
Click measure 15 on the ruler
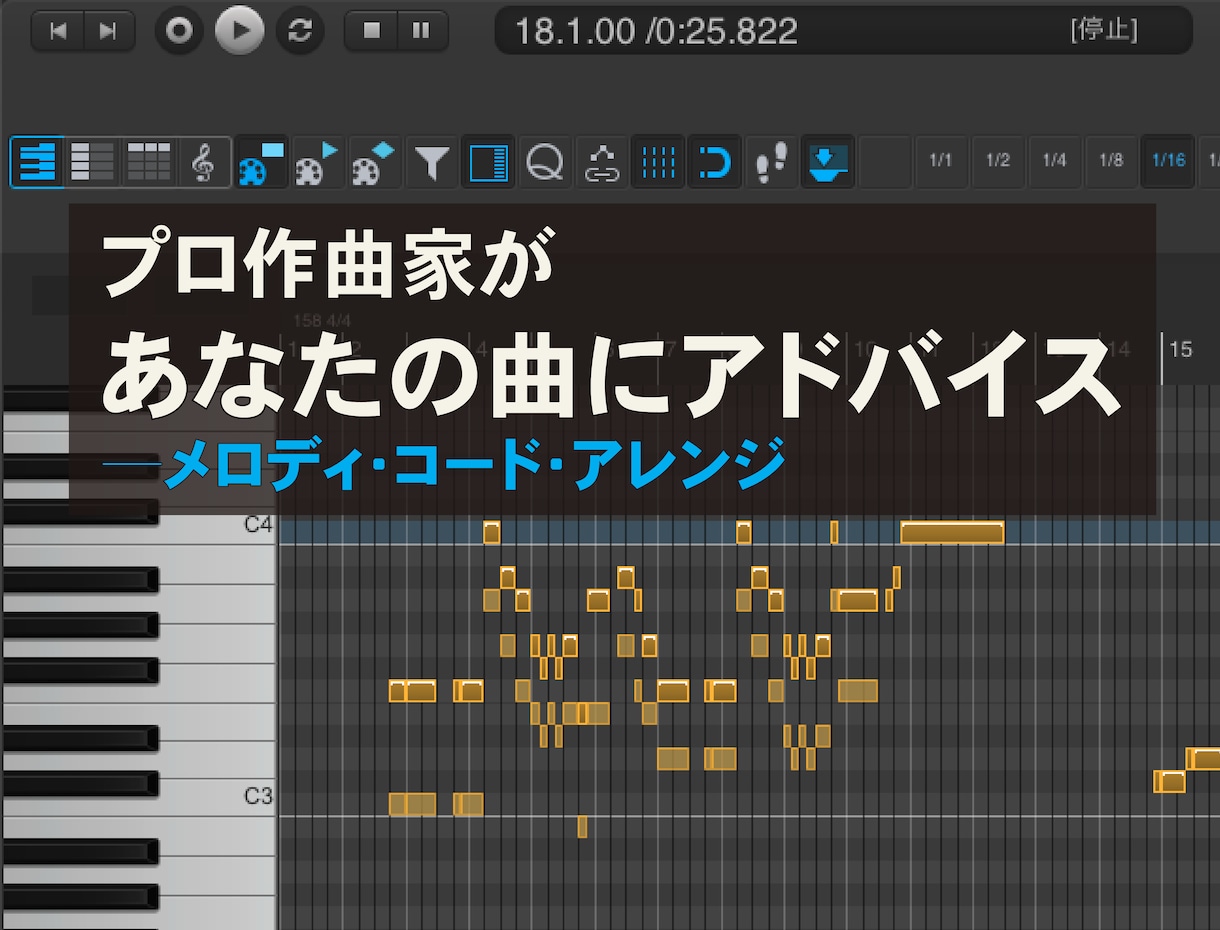[1182, 350]
